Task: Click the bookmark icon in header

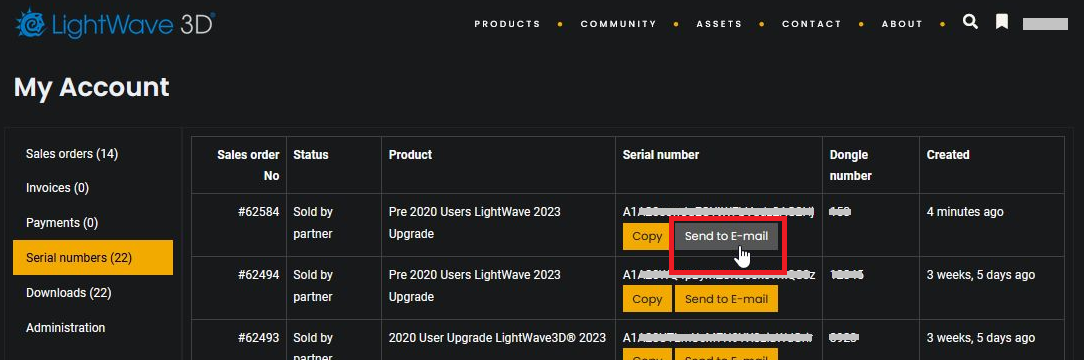Action: tap(1002, 22)
